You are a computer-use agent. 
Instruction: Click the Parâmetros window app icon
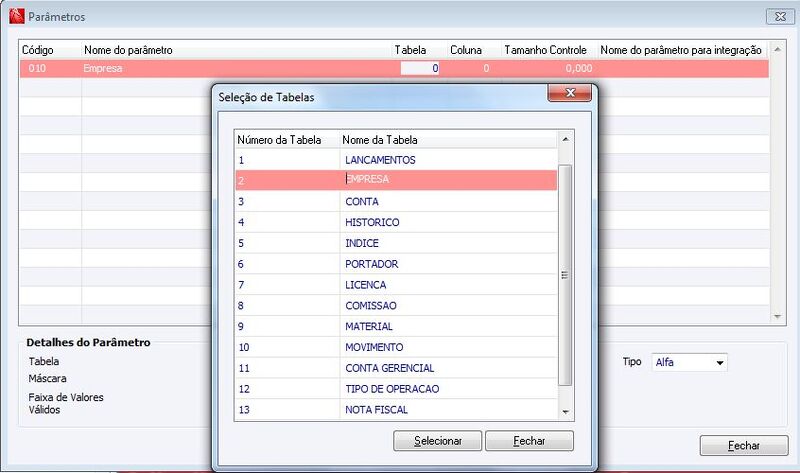(x=16, y=16)
